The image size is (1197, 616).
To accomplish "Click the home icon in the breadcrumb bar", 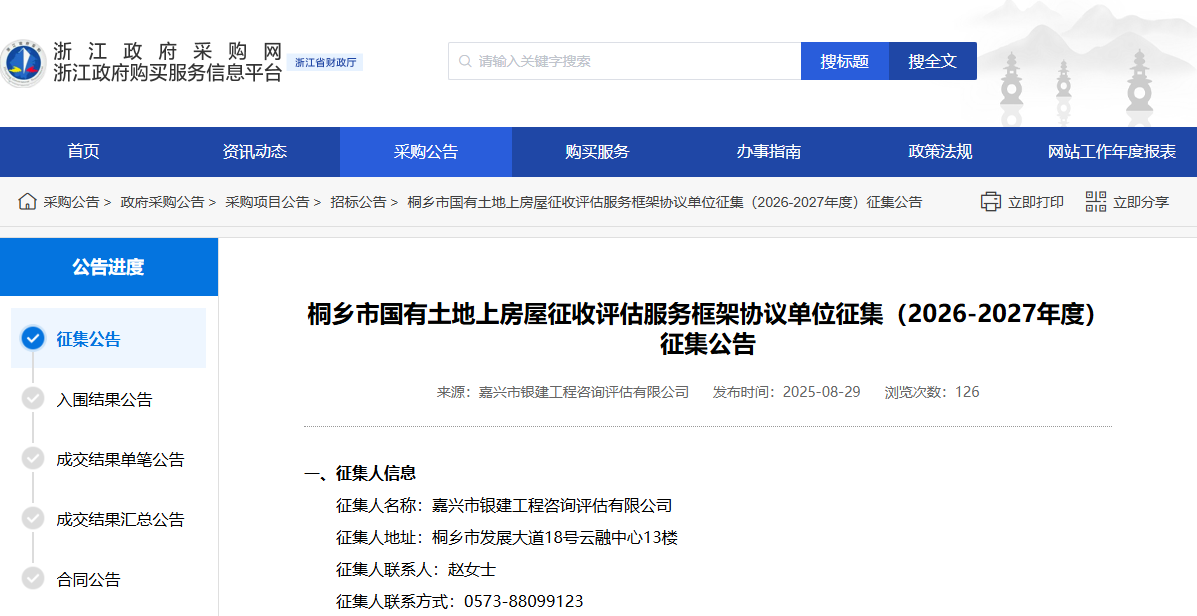I will (28, 201).
